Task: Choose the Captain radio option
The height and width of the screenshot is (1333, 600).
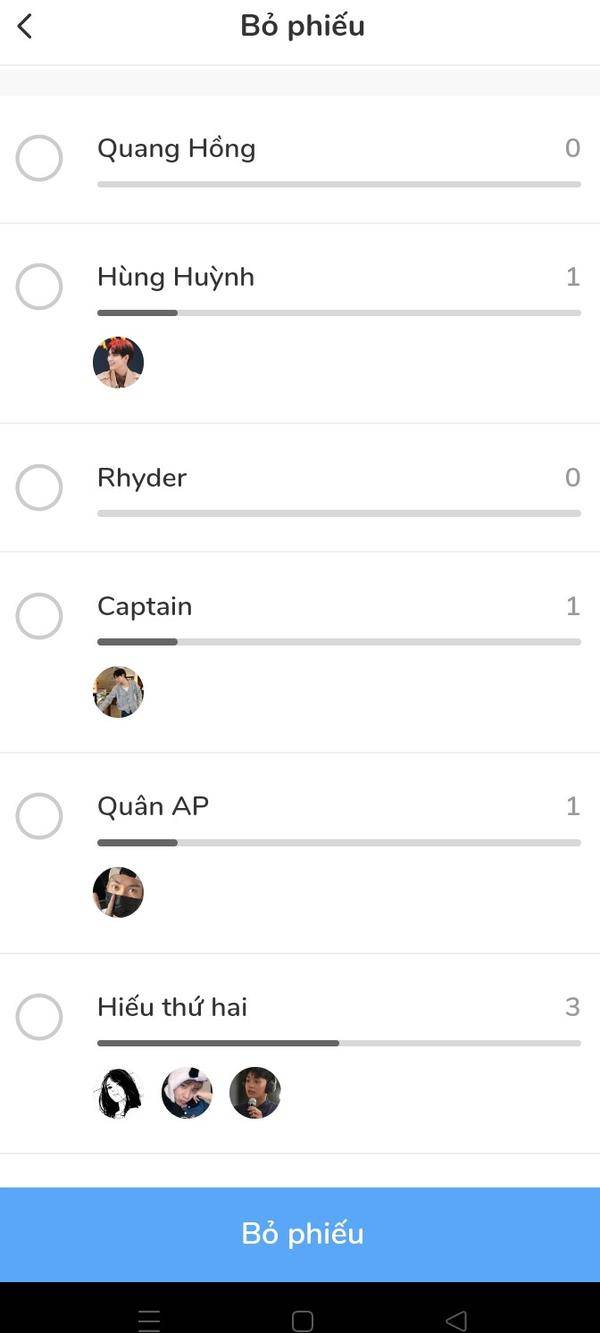Action: pyautogui.click(x=39, y=616)
